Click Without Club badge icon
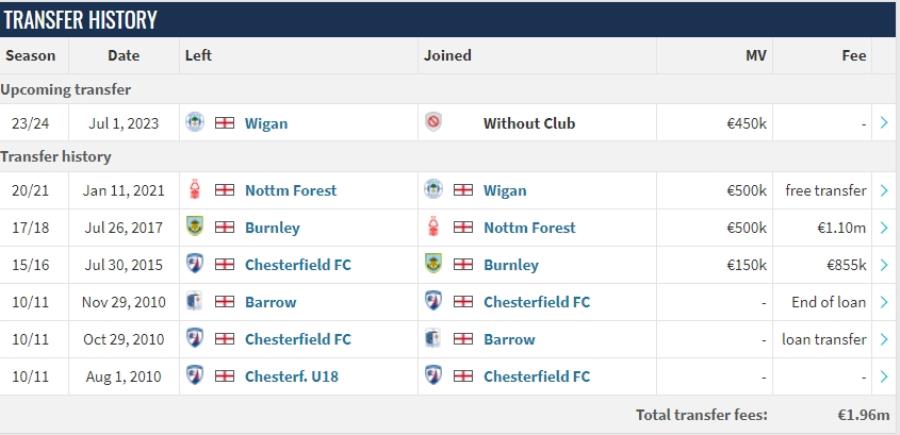This screenshot has width=900, height=435. pos(433,122)
